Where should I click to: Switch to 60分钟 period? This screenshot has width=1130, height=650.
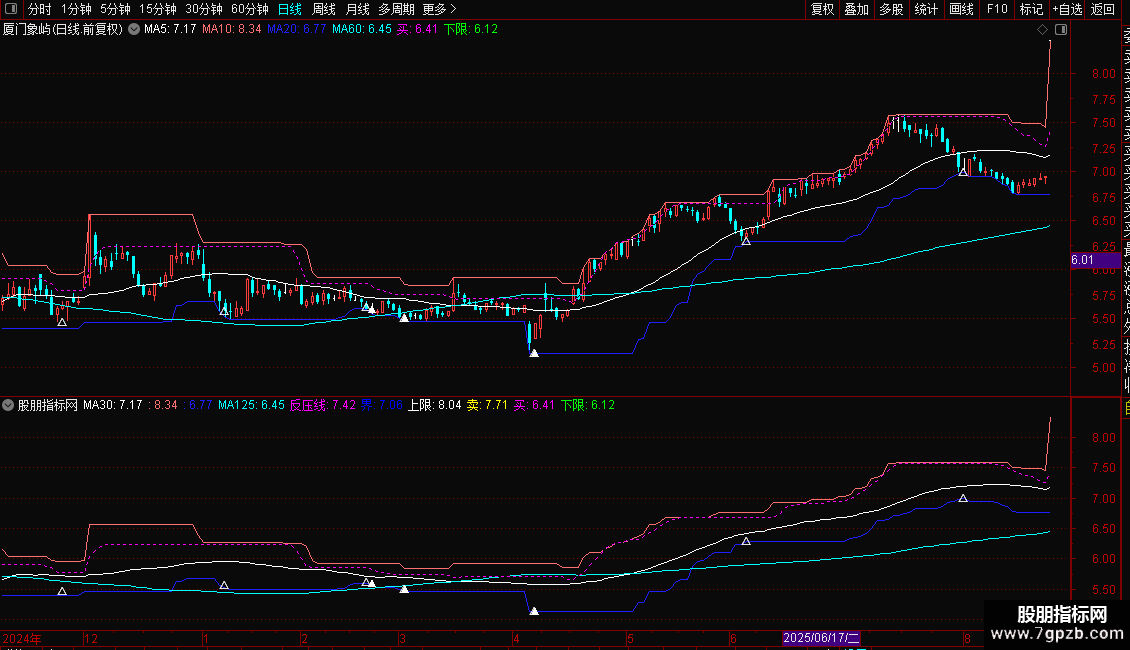249,9
